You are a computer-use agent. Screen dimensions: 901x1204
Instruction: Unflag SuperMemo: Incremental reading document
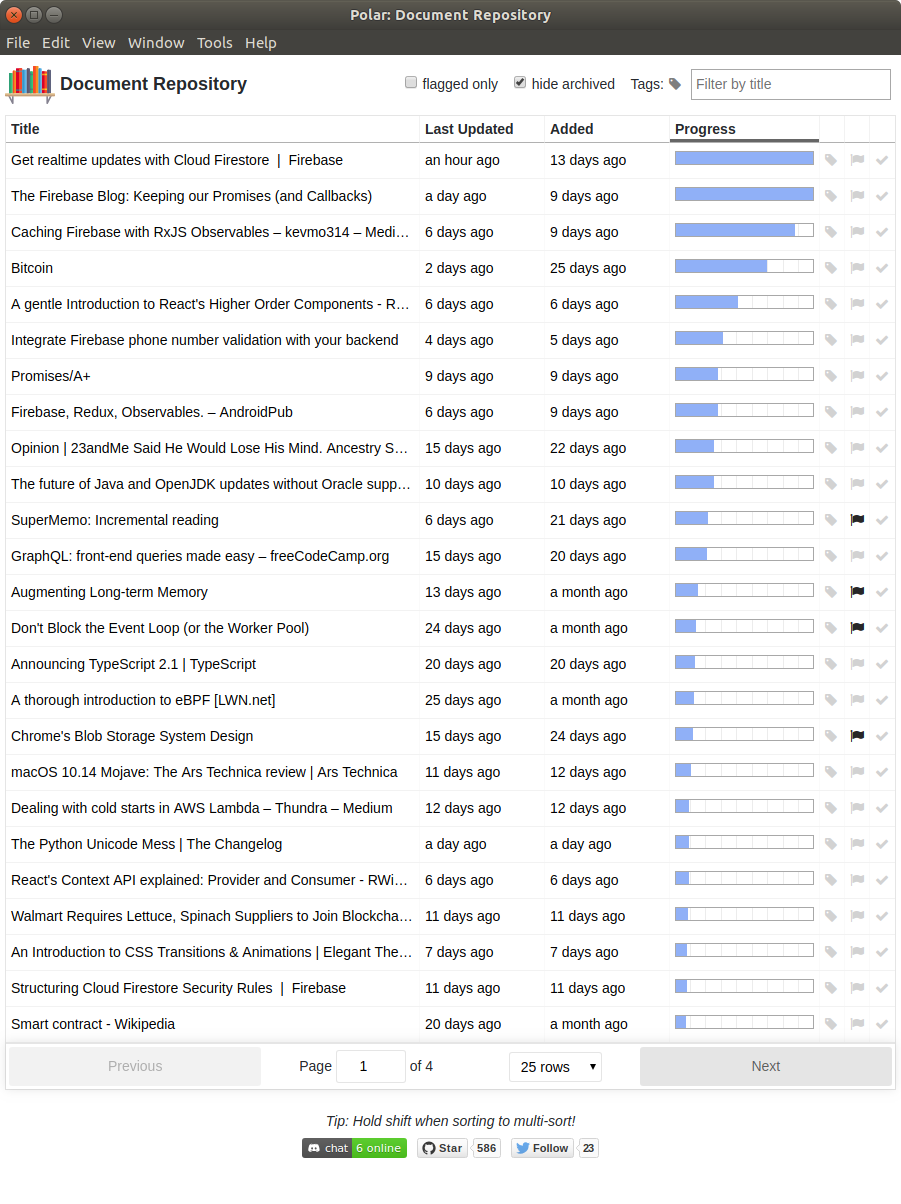tap(857, 520)
